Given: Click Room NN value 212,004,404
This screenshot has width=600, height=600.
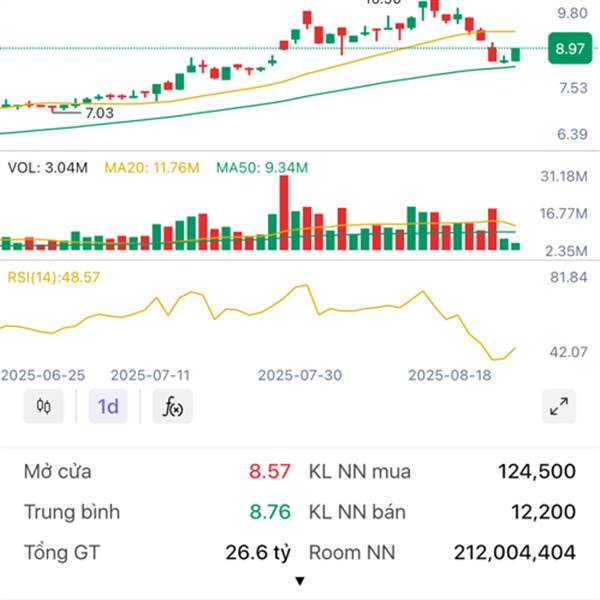Looking at the screenshot, I should tap(515, 553).
